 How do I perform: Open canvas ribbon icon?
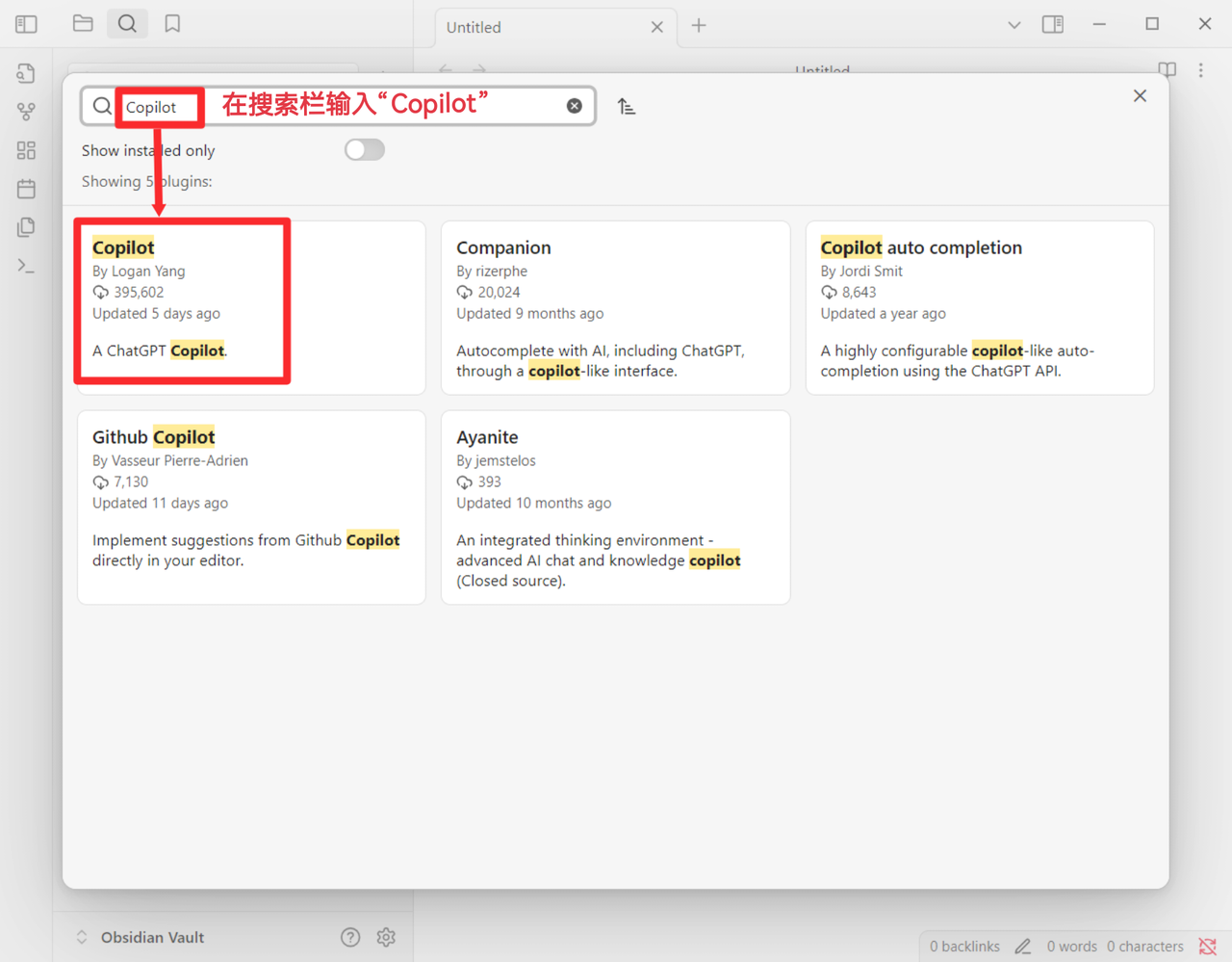pyautogui.click(x=26, y=150)
